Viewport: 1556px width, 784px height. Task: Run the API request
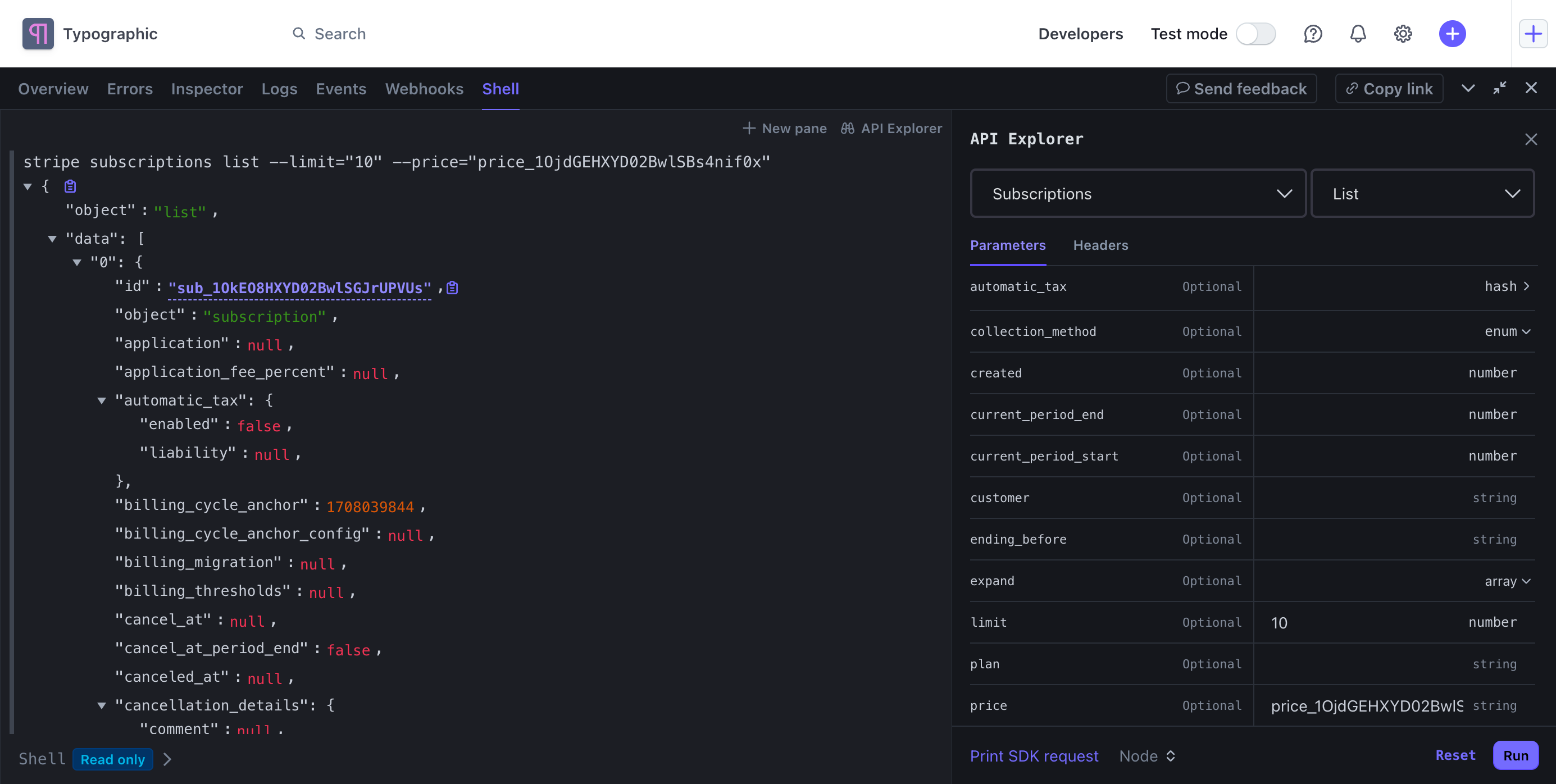(1516, 755)
